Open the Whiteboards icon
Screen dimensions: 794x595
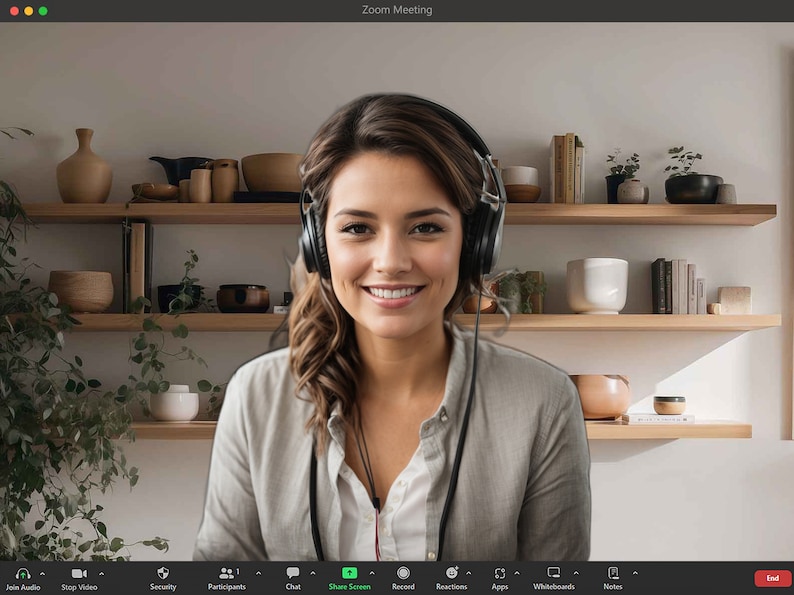click(554, 573)
